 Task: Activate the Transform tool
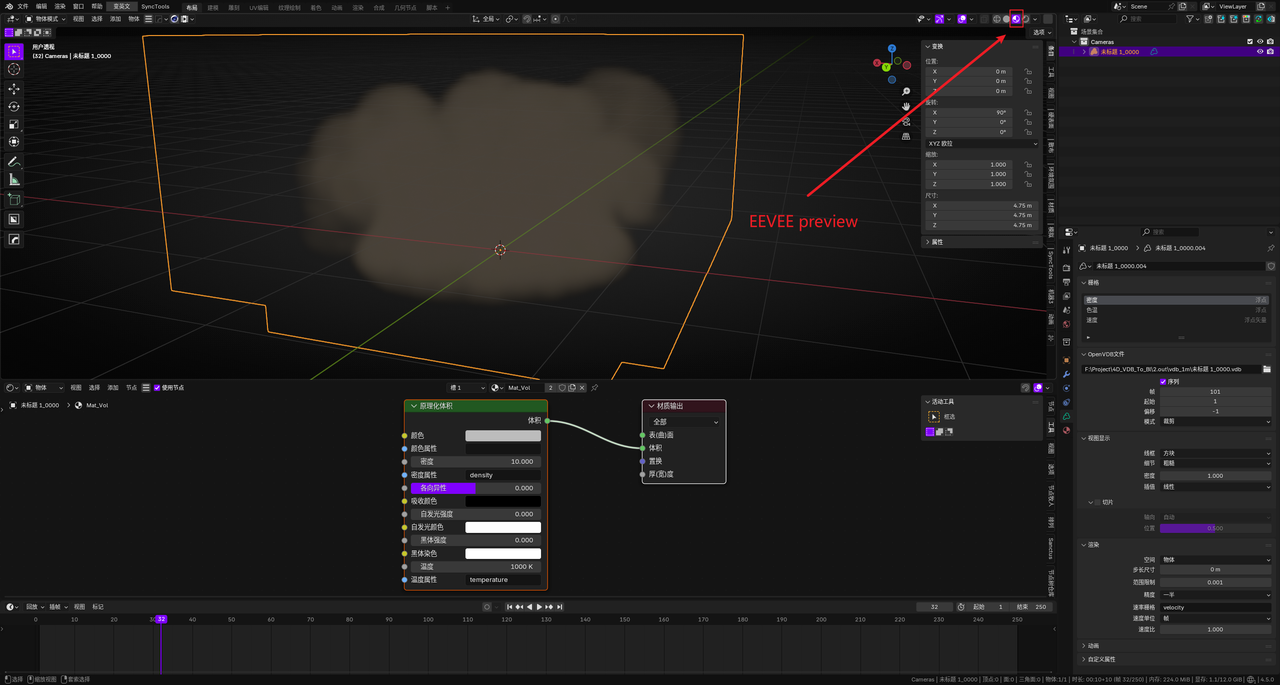tap(14, 143)
